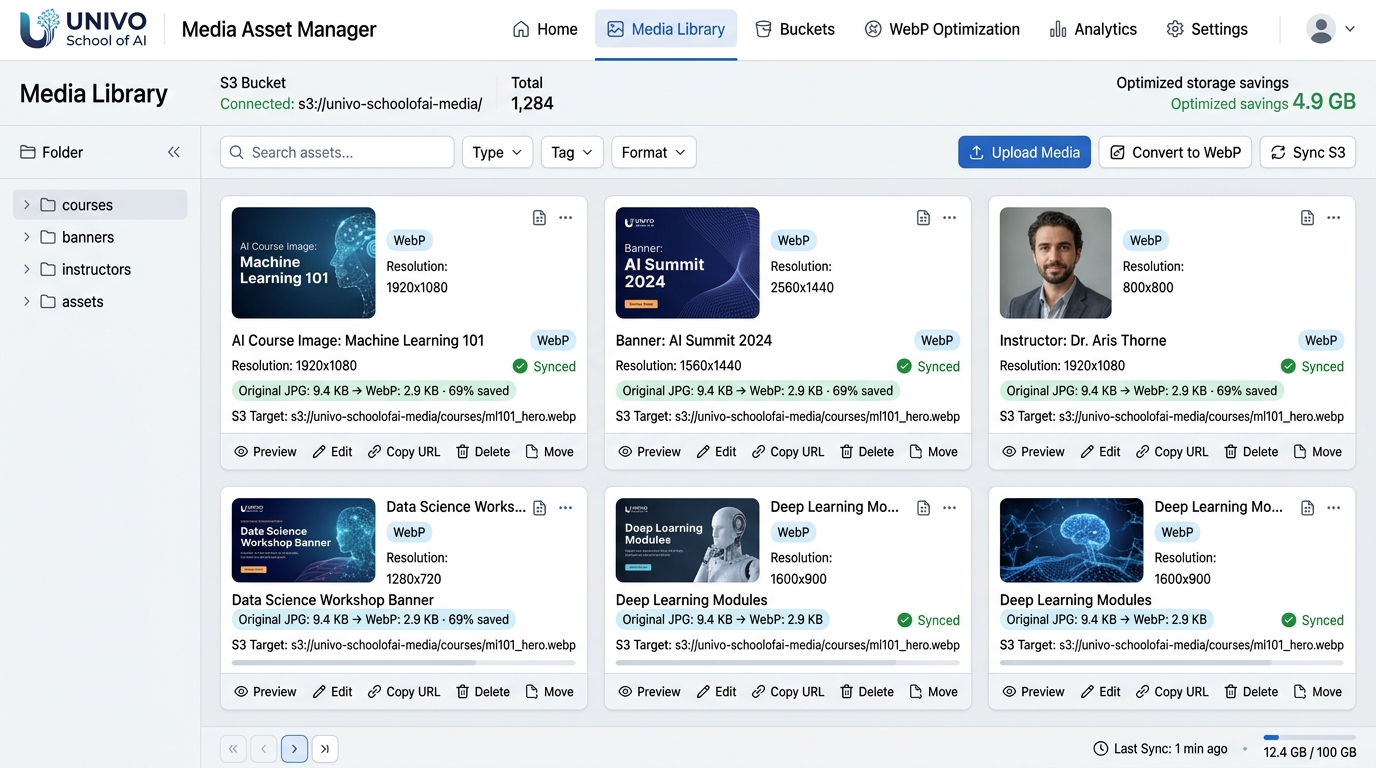
Task: Go to the next page of assets
Action: [294, 748]
